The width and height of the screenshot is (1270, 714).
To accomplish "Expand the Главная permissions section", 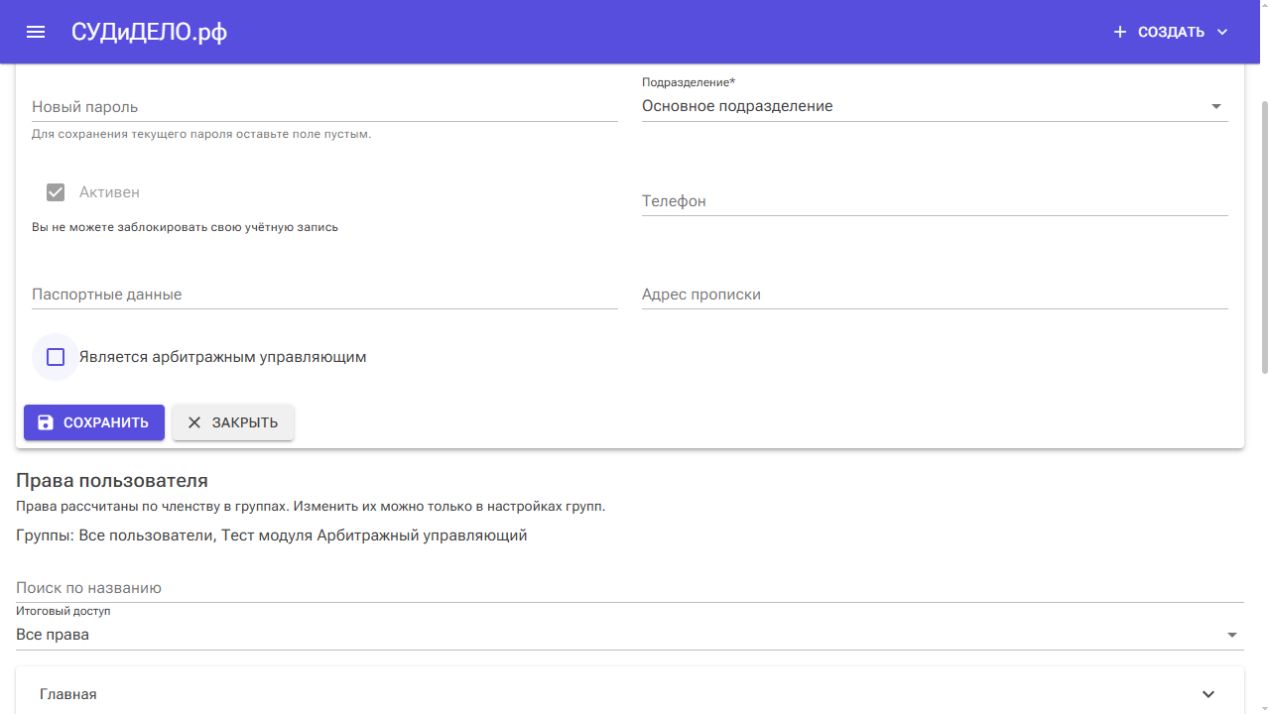I will [630, 693].
